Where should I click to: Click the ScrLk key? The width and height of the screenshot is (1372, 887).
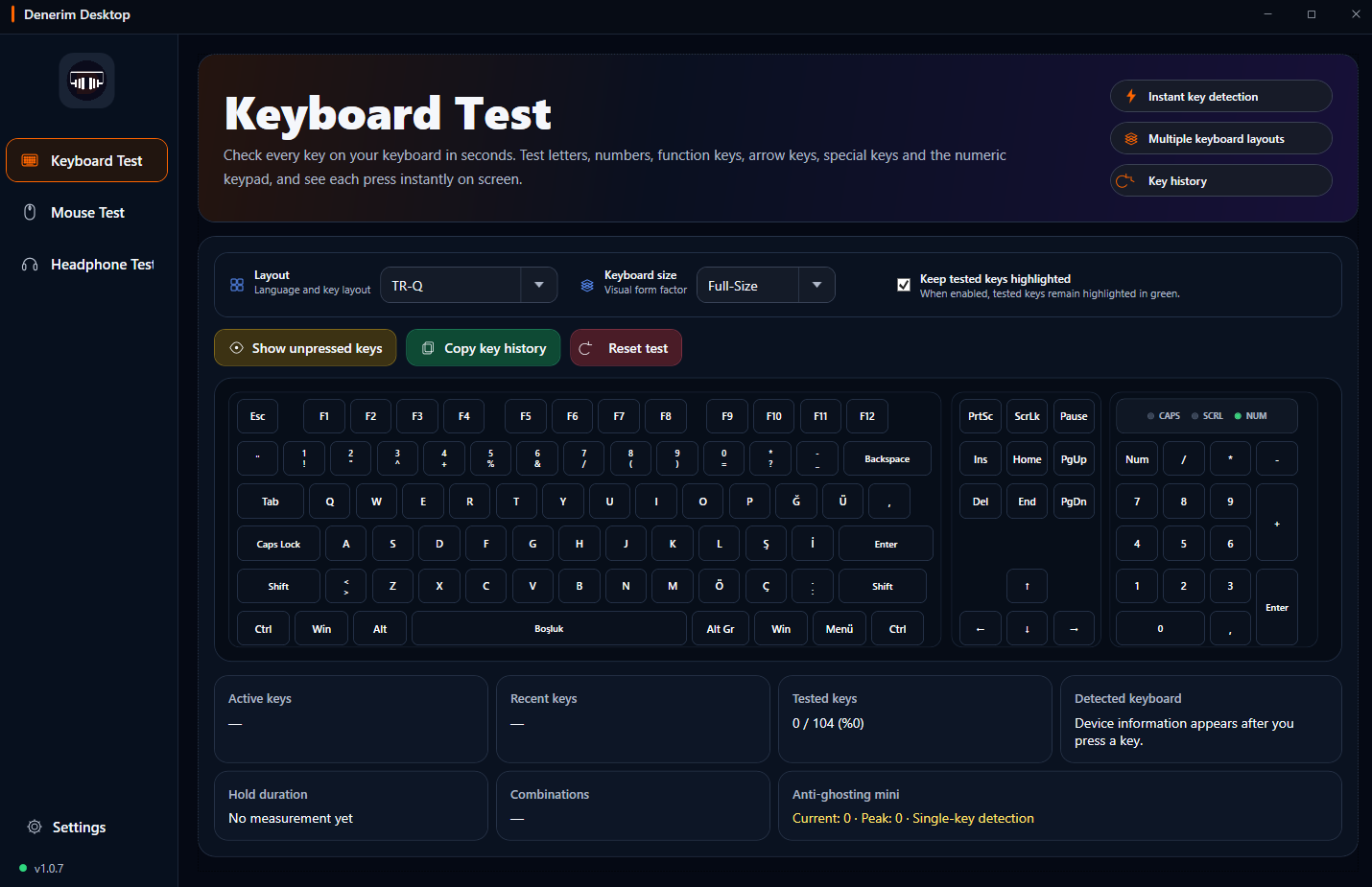point(1027,416)
